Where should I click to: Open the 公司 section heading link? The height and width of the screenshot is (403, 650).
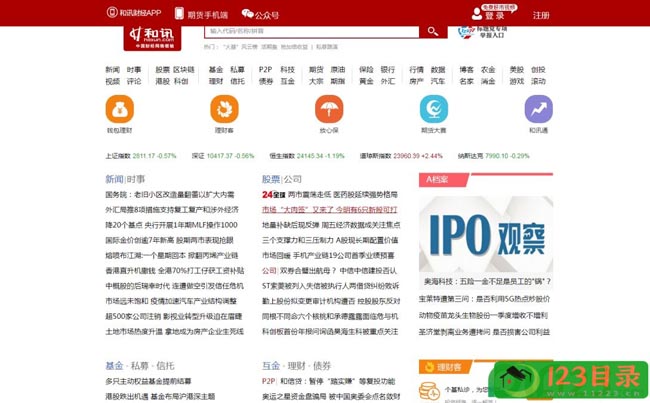click(292, 179)
